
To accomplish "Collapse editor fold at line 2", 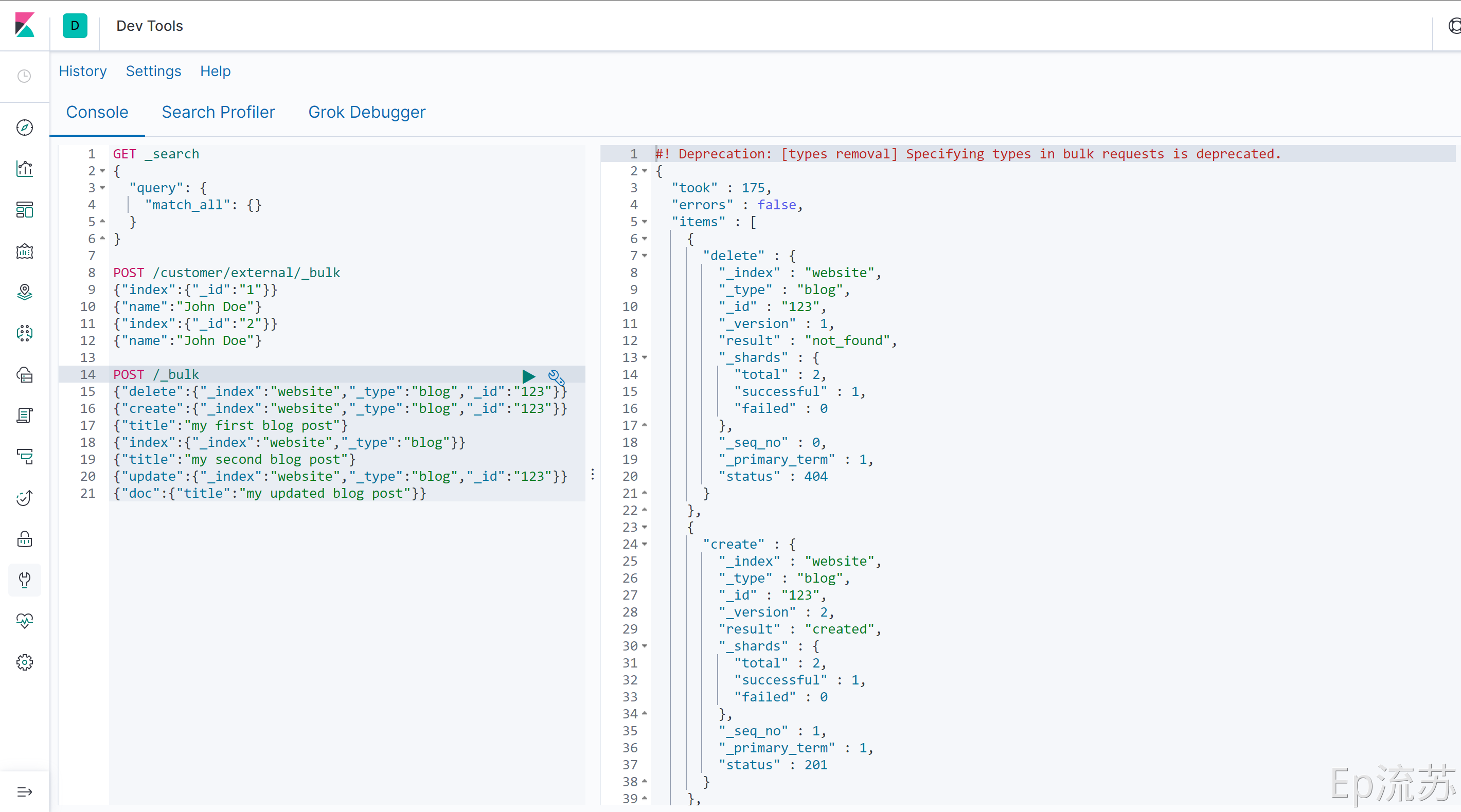I will pyautogui.click(x=102, y=171).
